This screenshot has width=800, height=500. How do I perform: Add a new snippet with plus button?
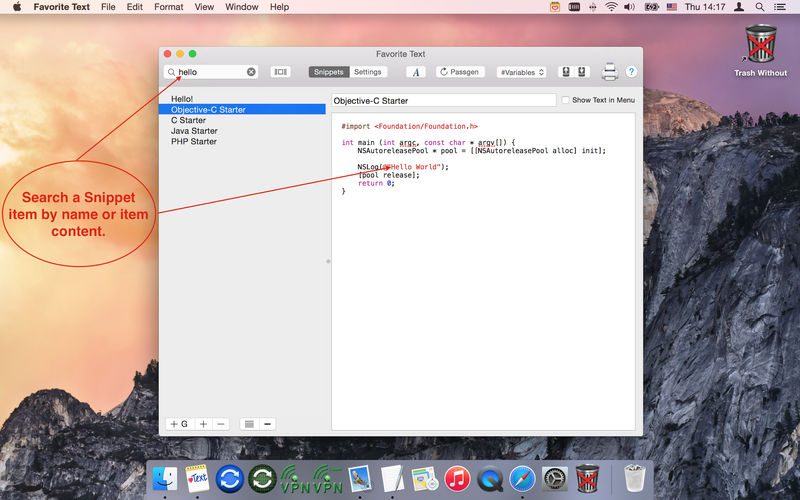tap(203, 424)
